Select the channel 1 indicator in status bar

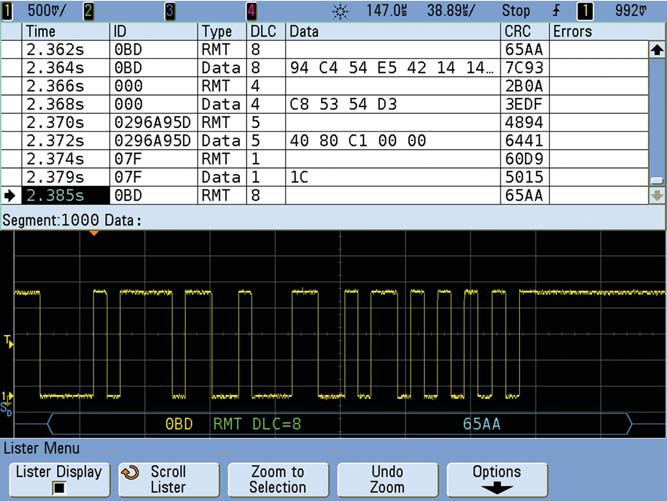9,11
